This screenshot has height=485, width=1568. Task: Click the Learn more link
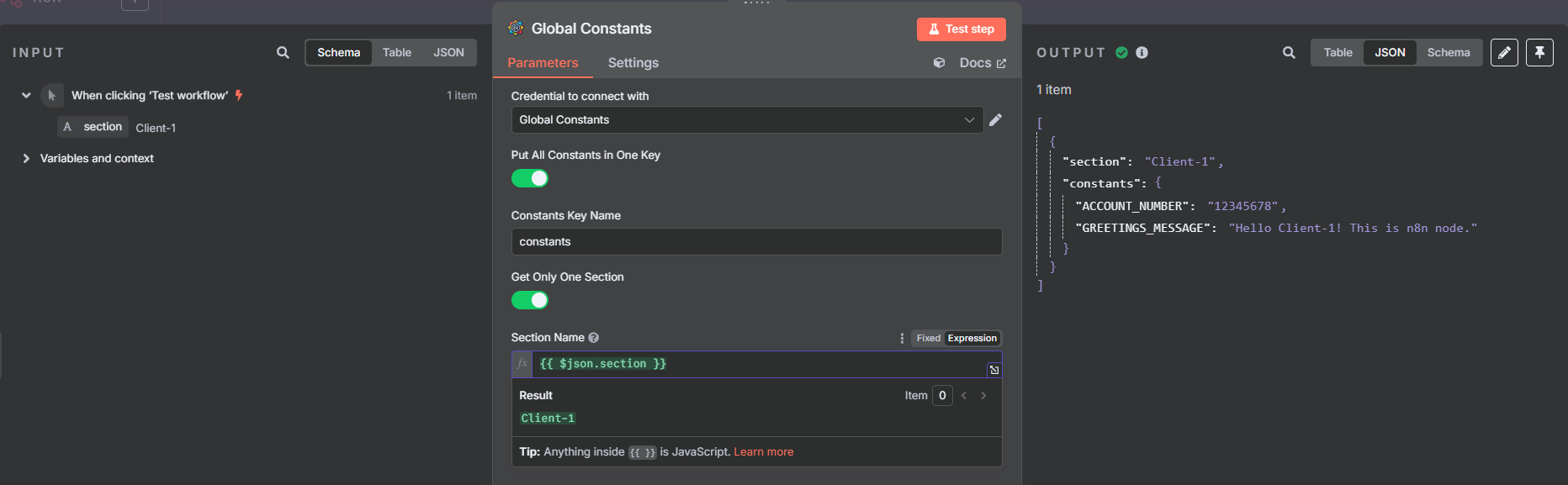[x=763, y=452]
